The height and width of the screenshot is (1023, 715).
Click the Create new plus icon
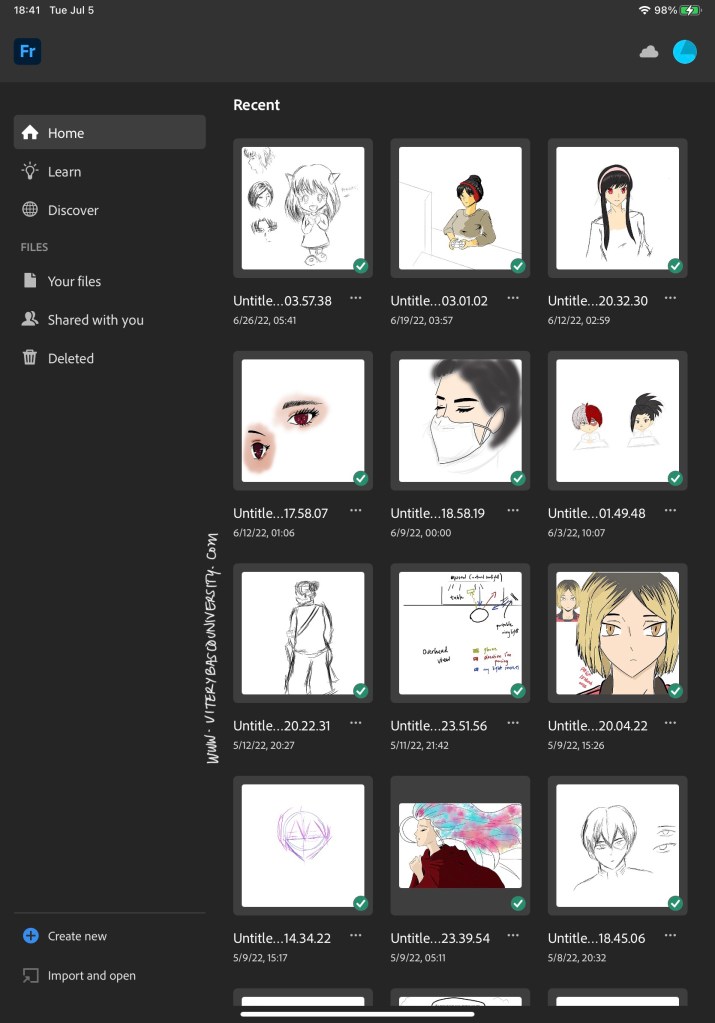[30, 936]
